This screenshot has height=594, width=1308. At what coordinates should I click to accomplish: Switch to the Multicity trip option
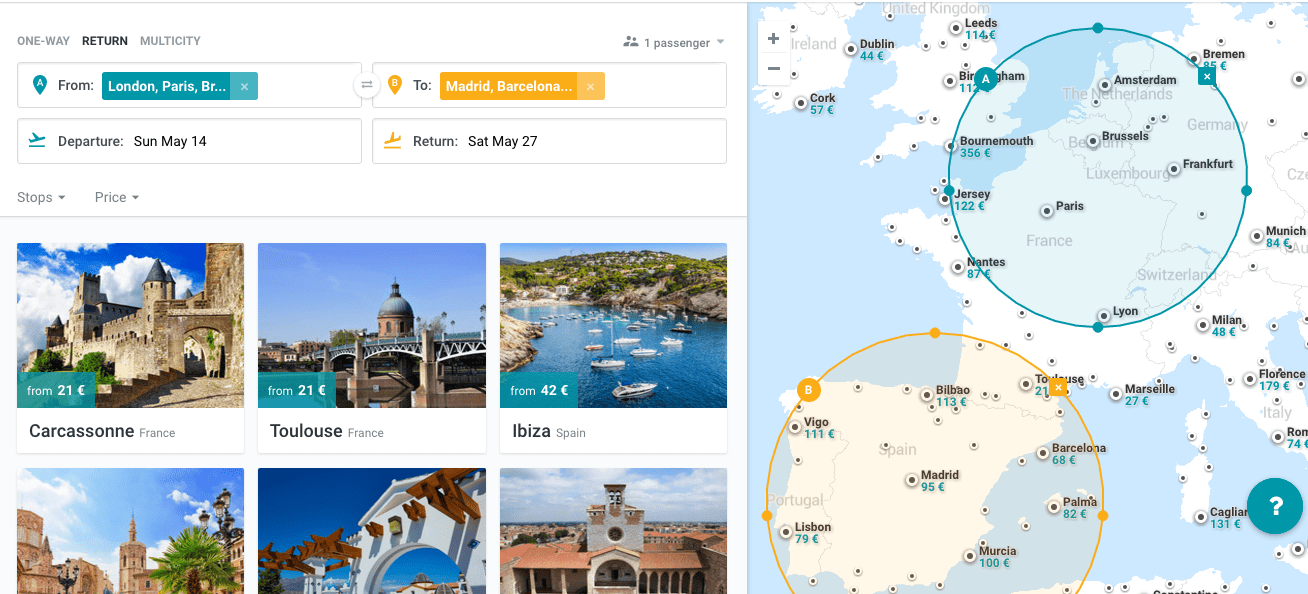pos(170,41)
